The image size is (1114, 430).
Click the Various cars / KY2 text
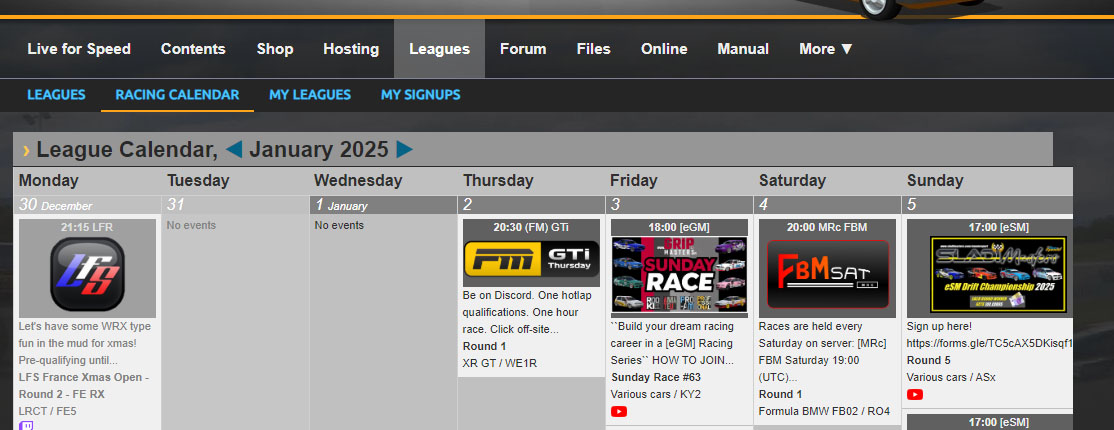click(654, 394)
